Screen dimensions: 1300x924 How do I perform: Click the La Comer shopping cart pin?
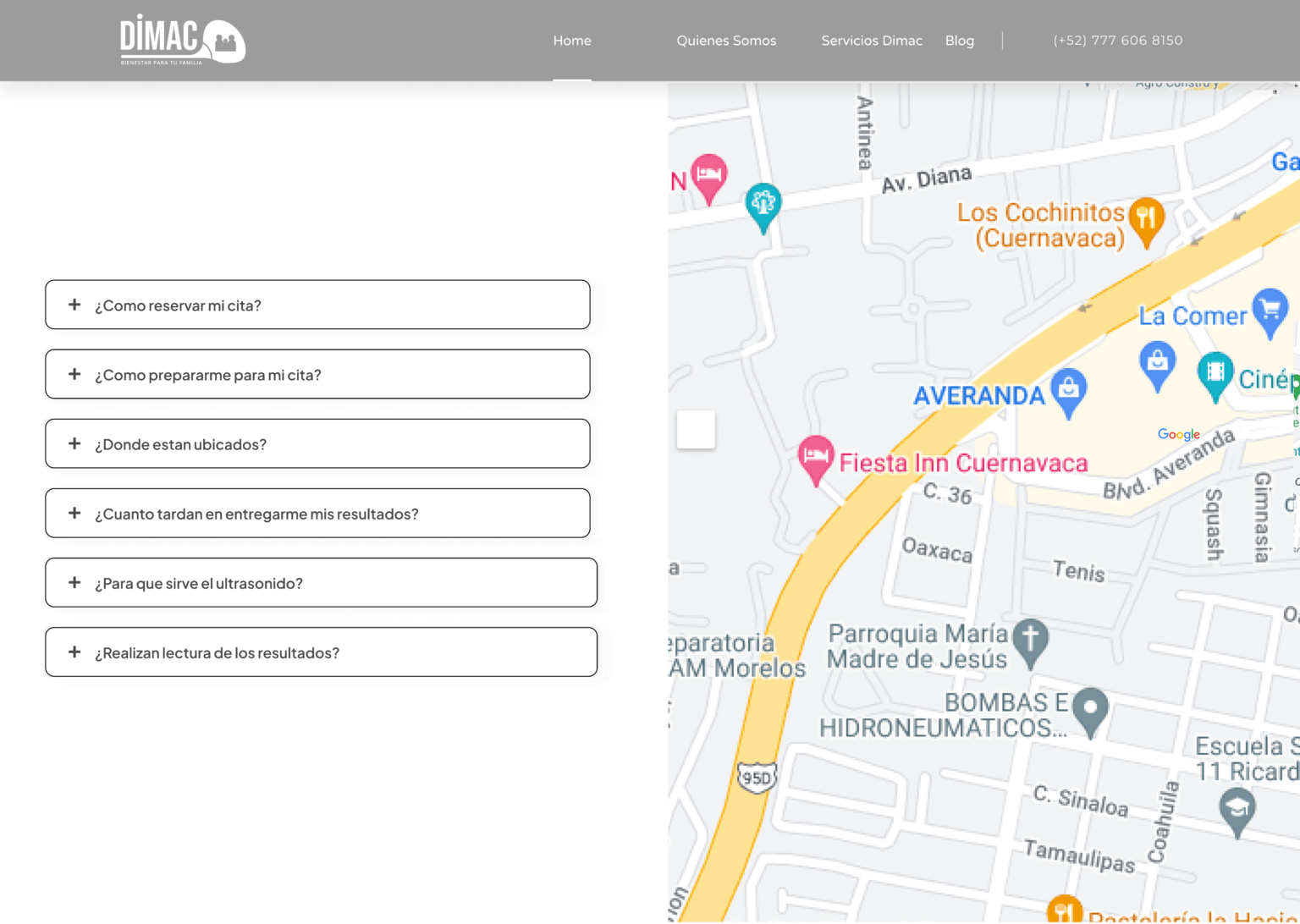pyautogui.click(x=1270, y=311)
